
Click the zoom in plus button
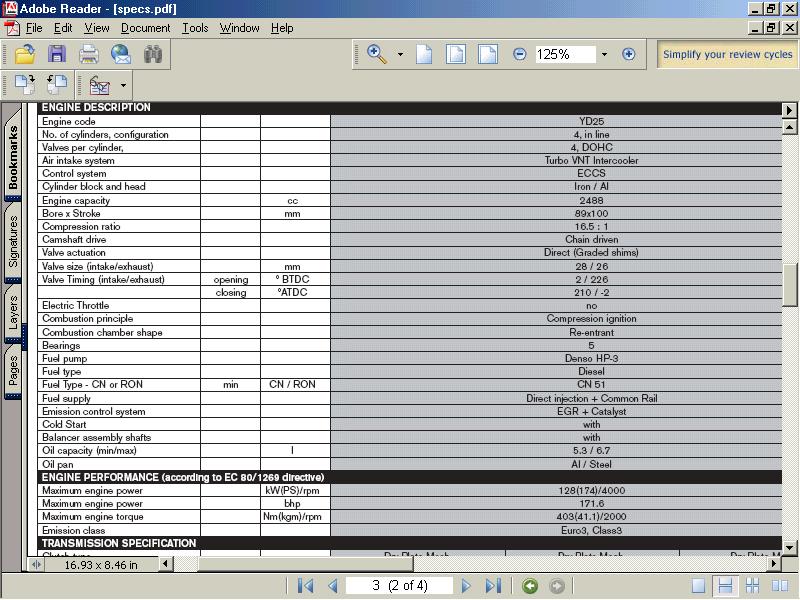[x=628, y=54]
